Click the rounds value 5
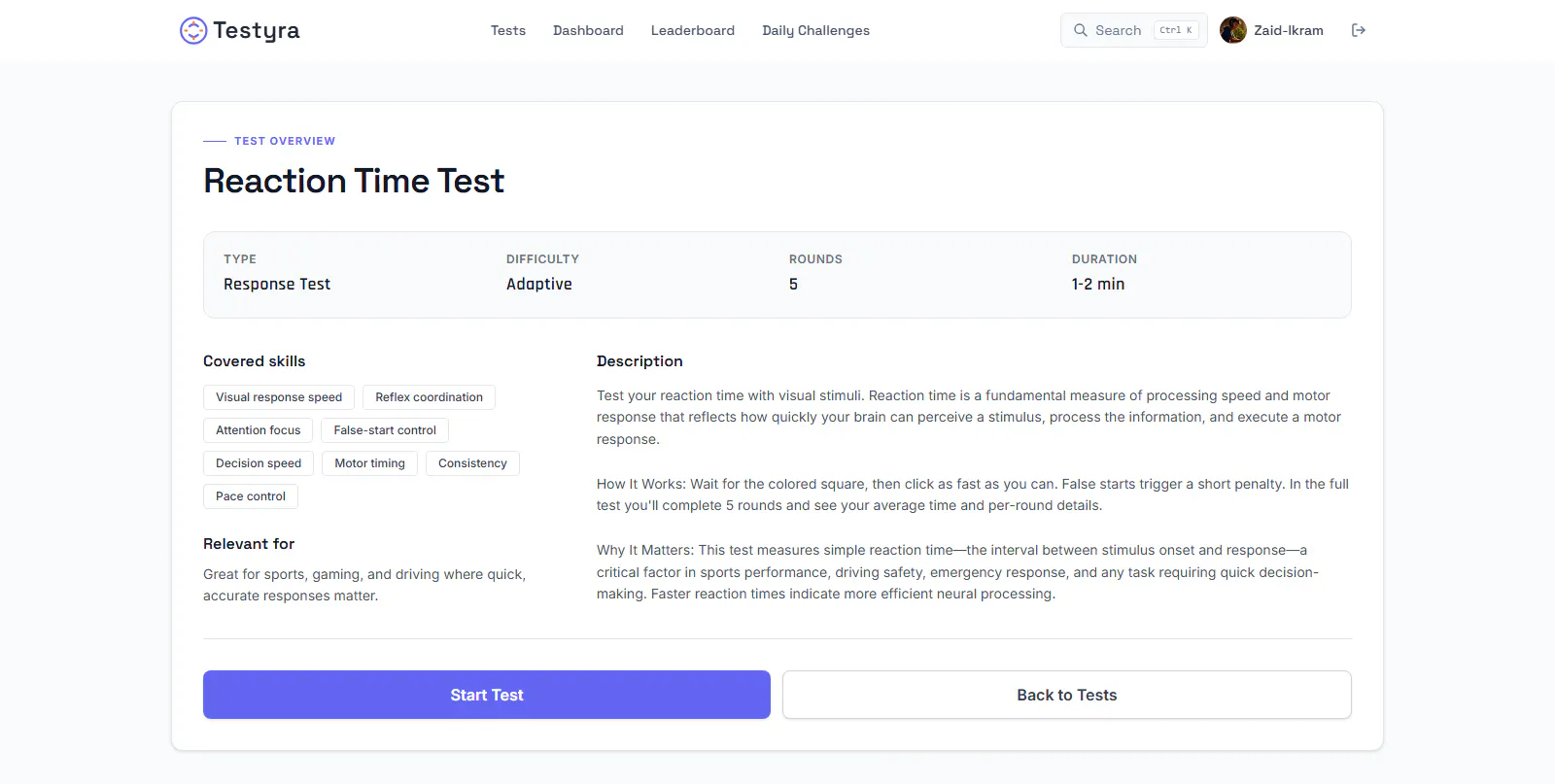The width and height of the screenshot is (1555, 784). 793,284
